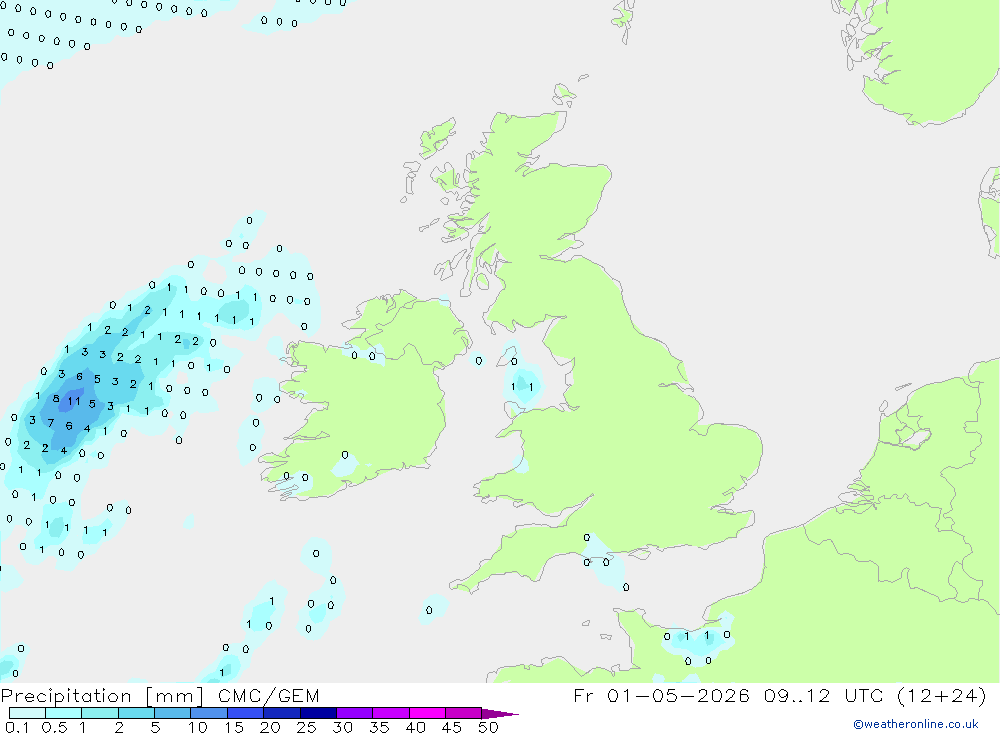Screen dimensions: 1000x733
Task: Select the '40' legend scale label
Action: pos(416,727)
